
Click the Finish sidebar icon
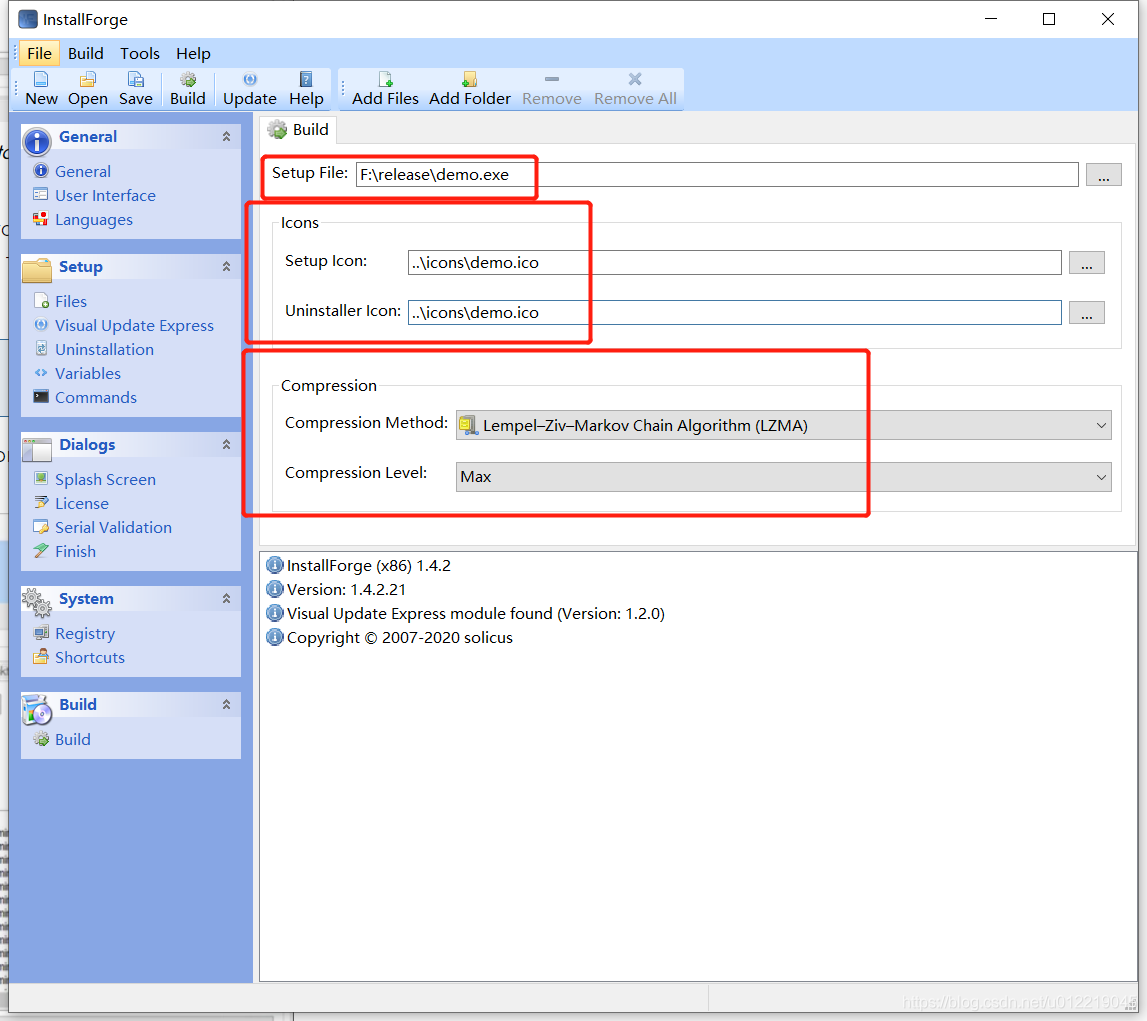click(x=41, y=551)
